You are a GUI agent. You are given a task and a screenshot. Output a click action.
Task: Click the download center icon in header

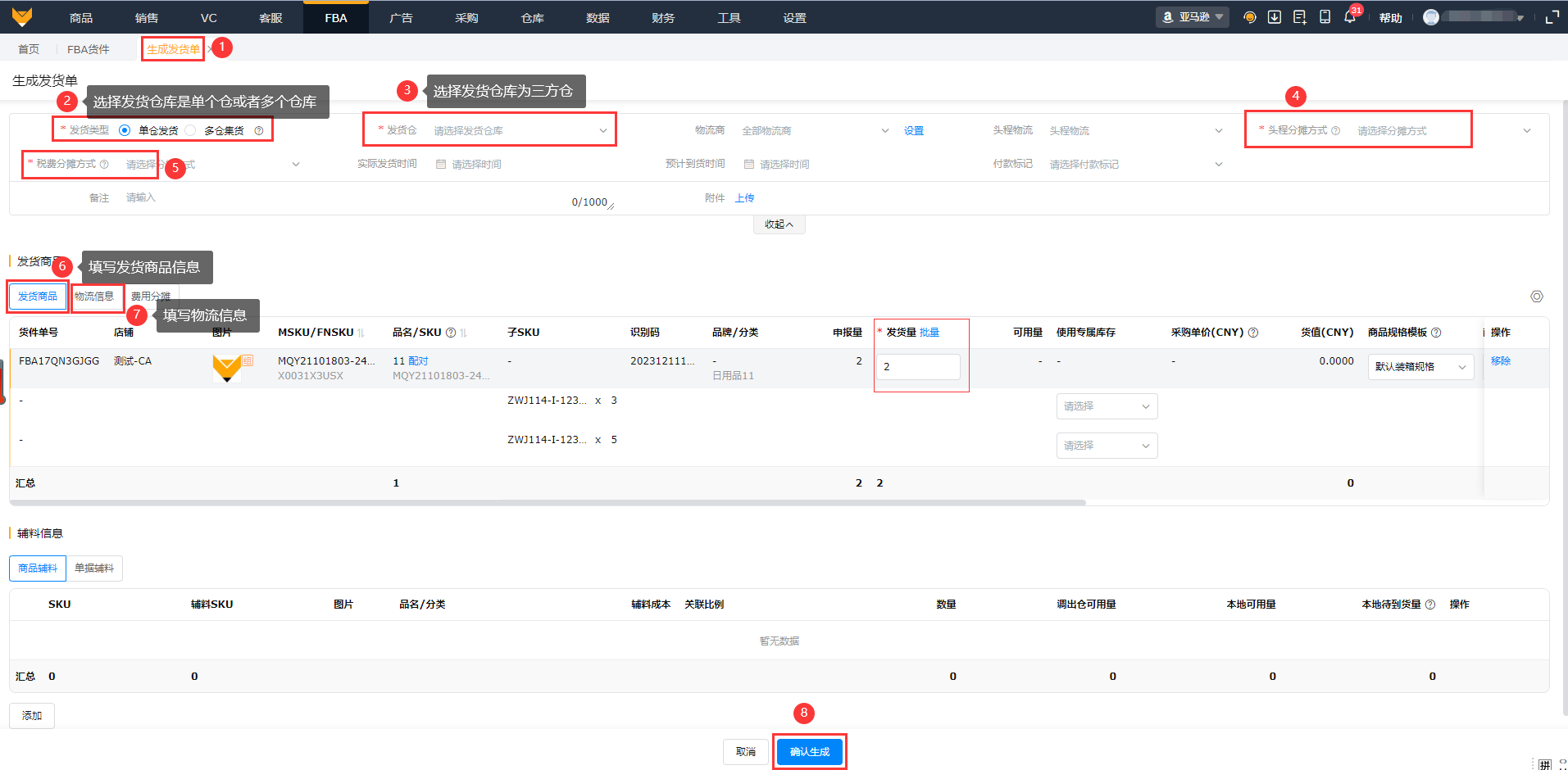(1275, 17)
